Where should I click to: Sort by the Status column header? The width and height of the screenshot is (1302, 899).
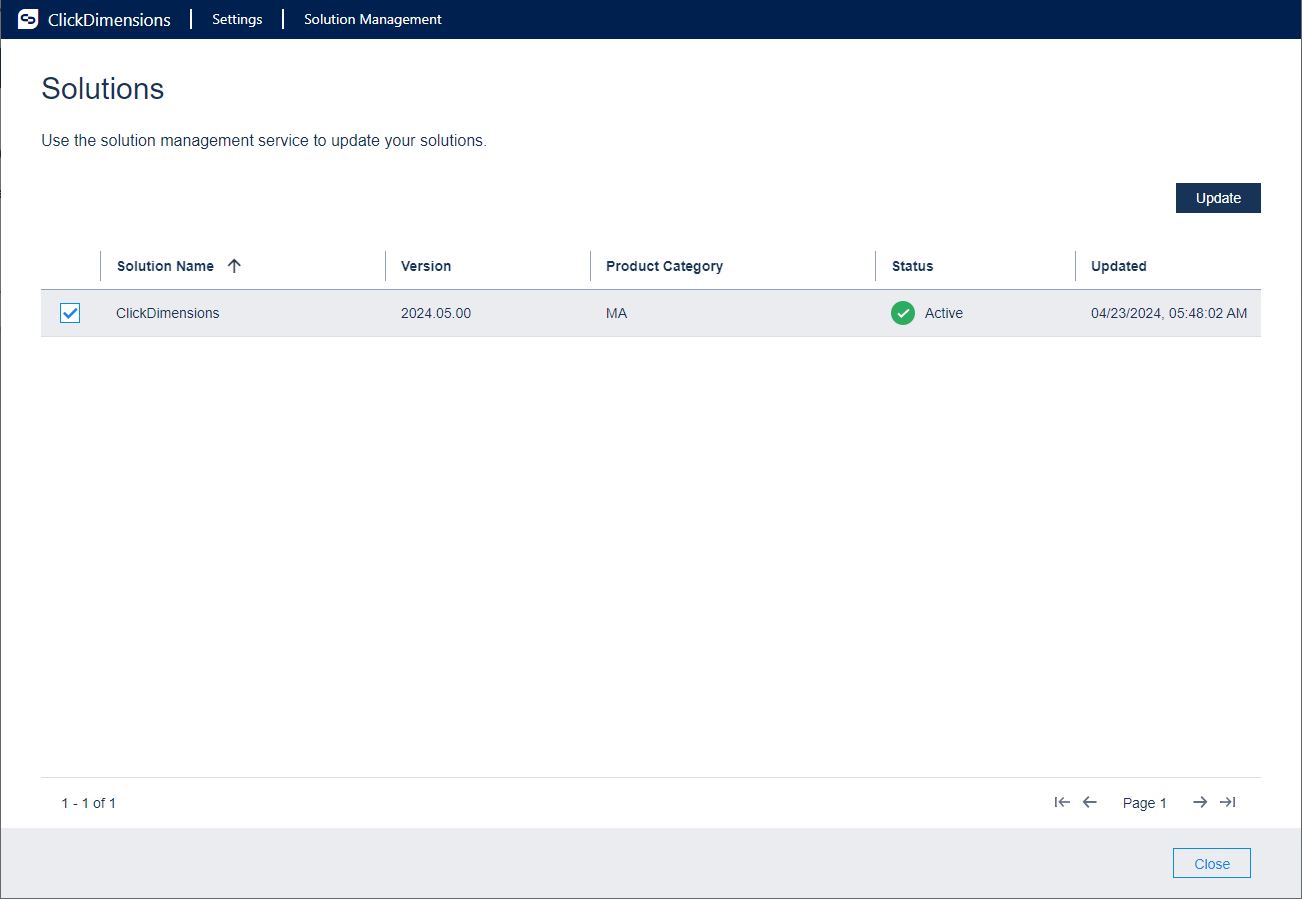[912, 266]
